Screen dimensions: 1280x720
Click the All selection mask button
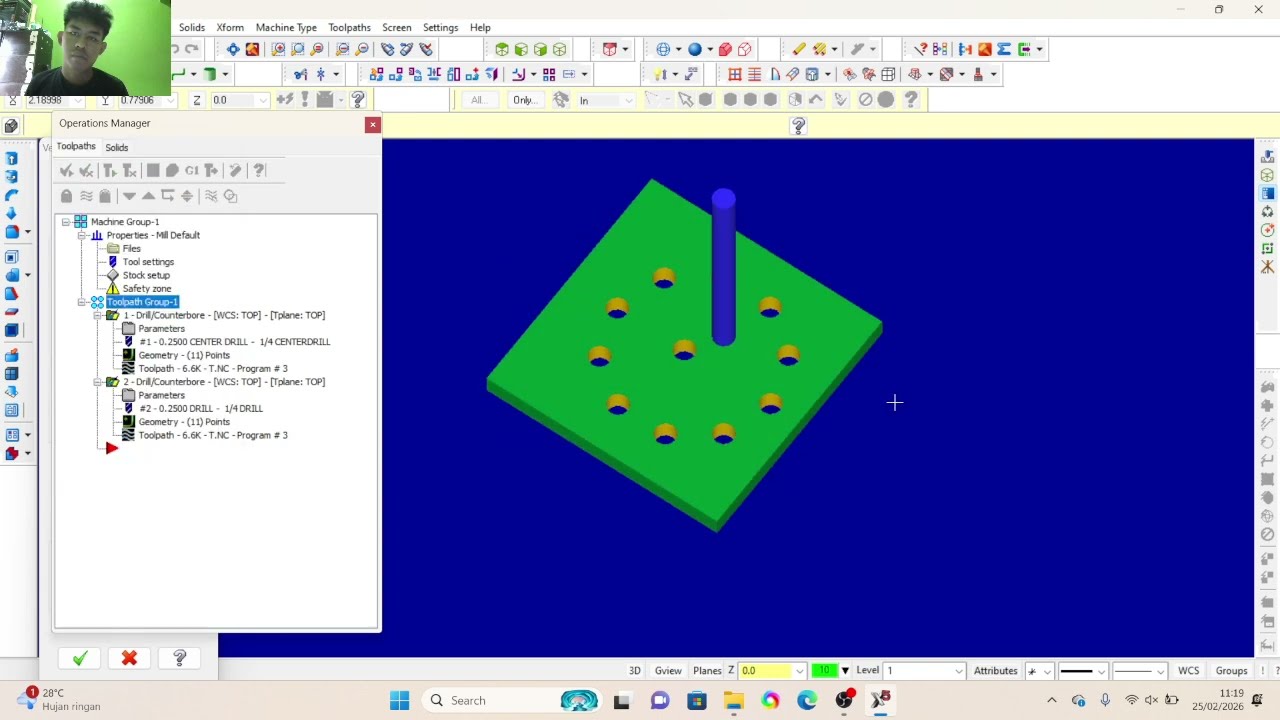pyautogui.click(x=479, y=100)
